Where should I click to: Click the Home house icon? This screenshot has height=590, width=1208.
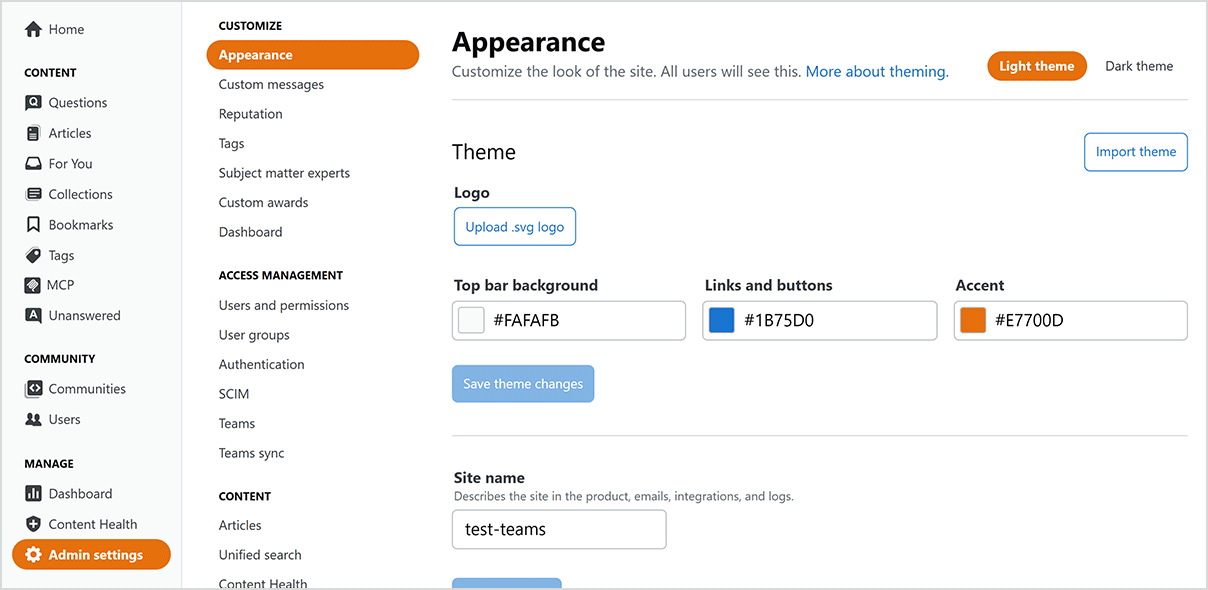pyautogui.click(x=33, y=30)
